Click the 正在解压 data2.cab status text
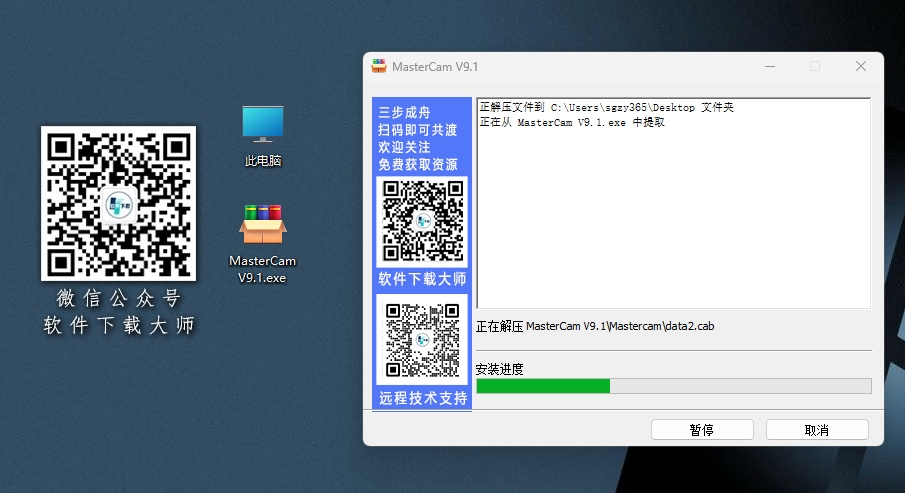Image resolution: width=905 pixels, height=493 pixels. pos(595,326)
